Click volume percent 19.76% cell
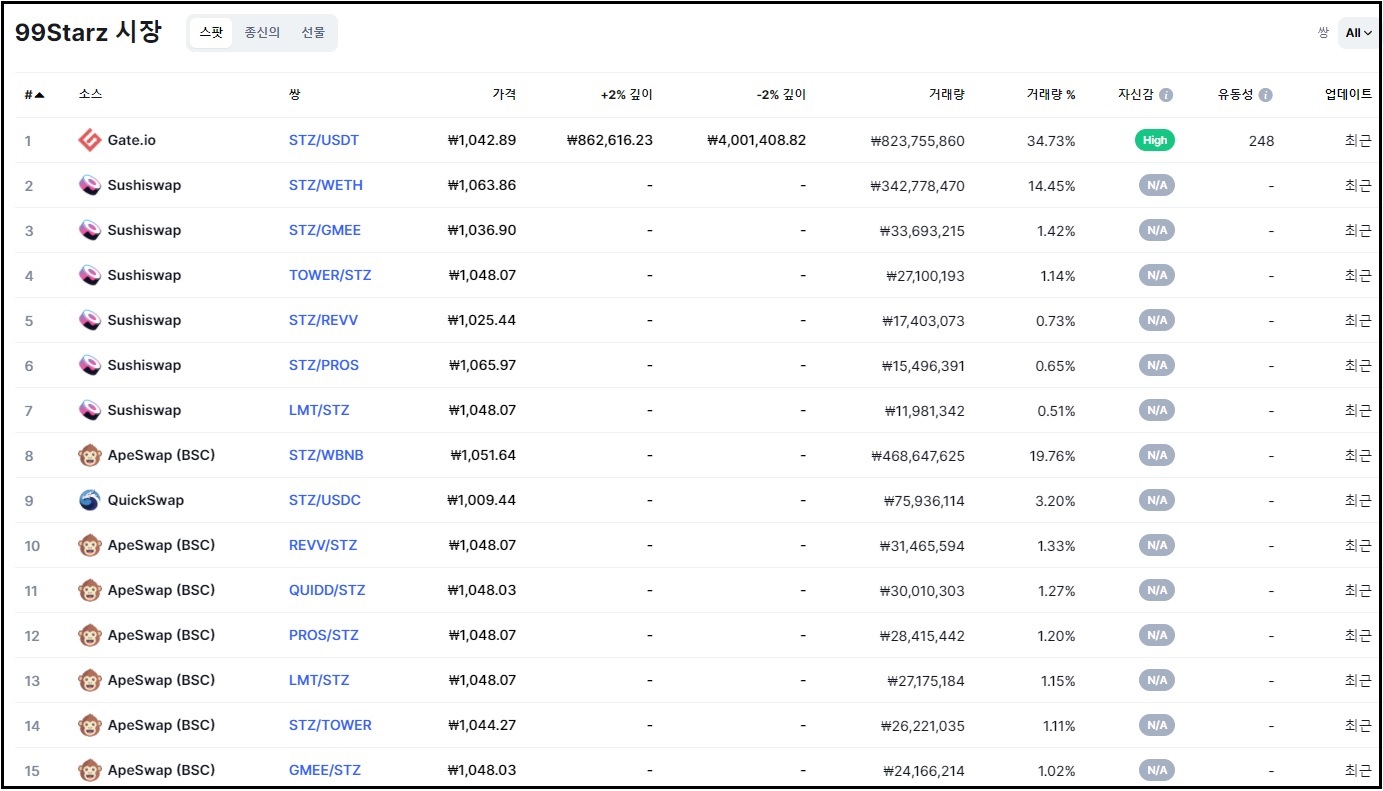1383x791 pixels. [1051, 456]
